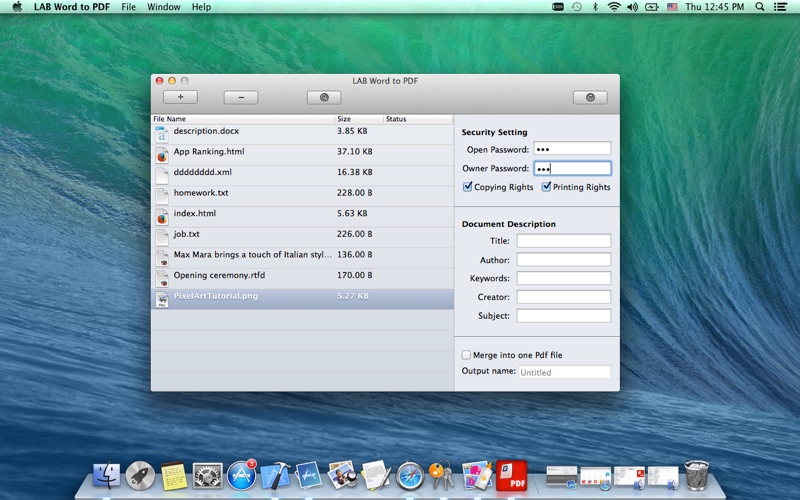Viewport: 800px width, 500px height.
Task: Click the US flag input menu icon
Action: click(x=672, y=7)
